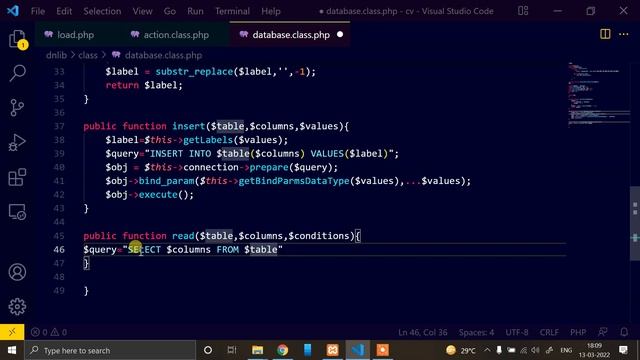This screenshot has height=360, width=640.
Task: Open editor More Actions ellipsis
Action: click(x=624, y=34)
